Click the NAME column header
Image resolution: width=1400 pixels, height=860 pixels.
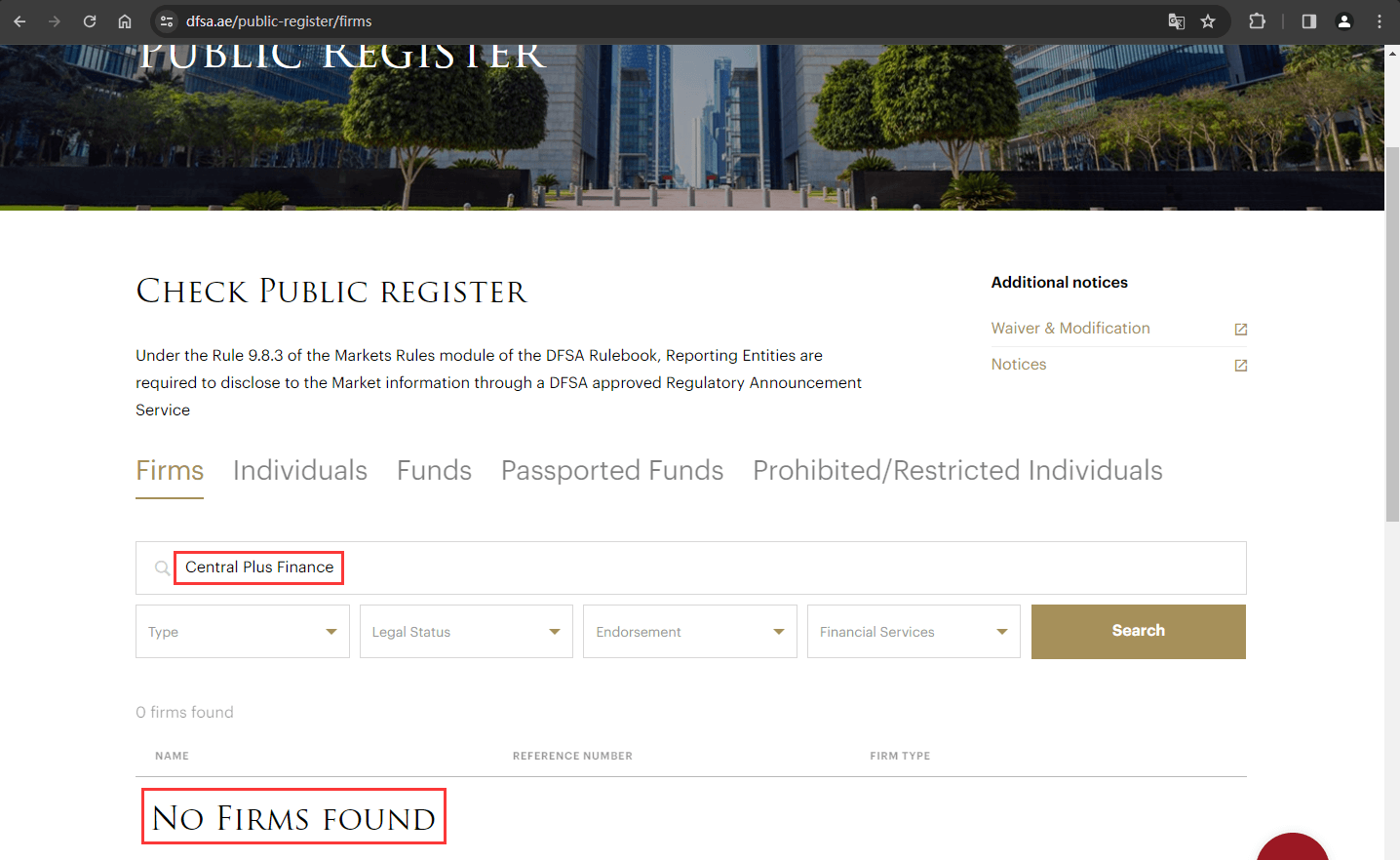172,756
